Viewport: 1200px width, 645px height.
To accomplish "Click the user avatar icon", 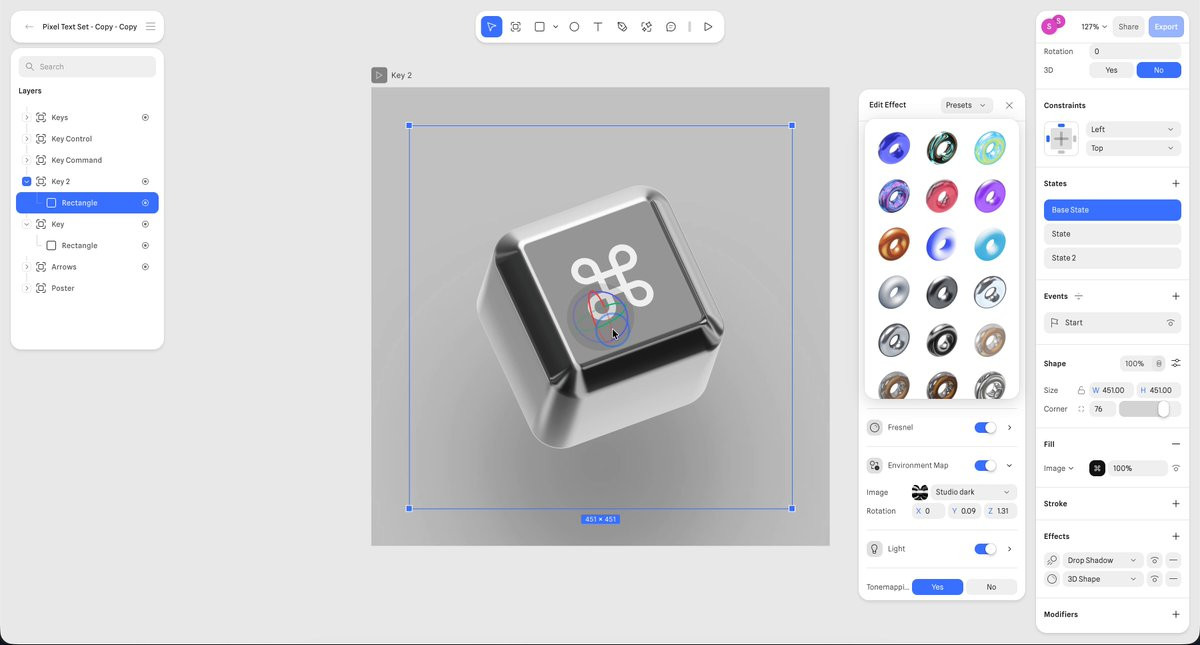I will [1051, 25].
